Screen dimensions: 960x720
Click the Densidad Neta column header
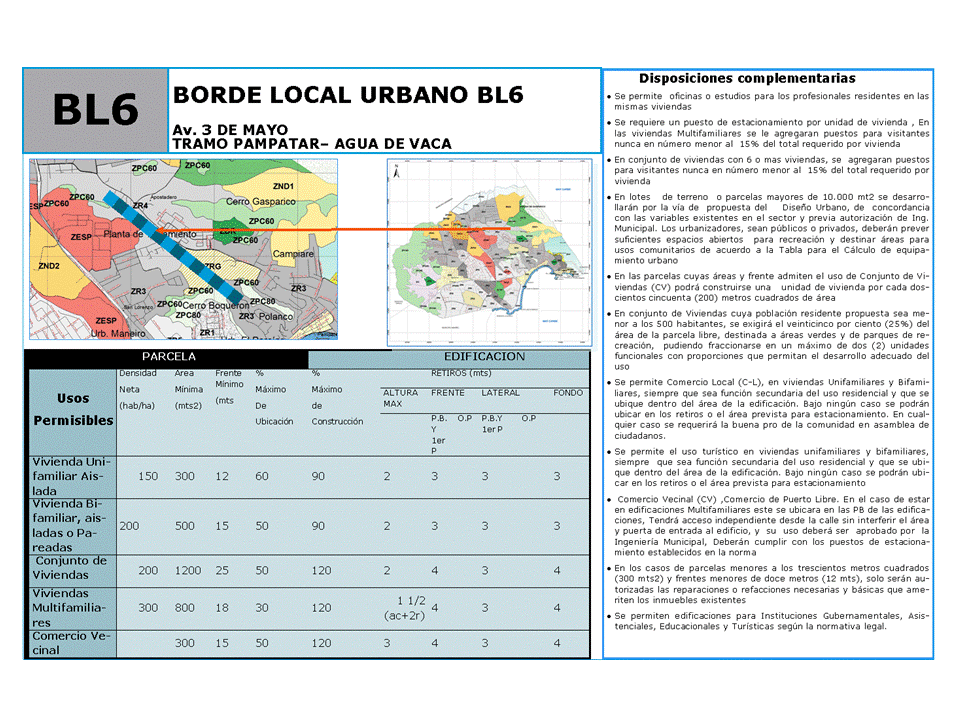pos(138,389)
